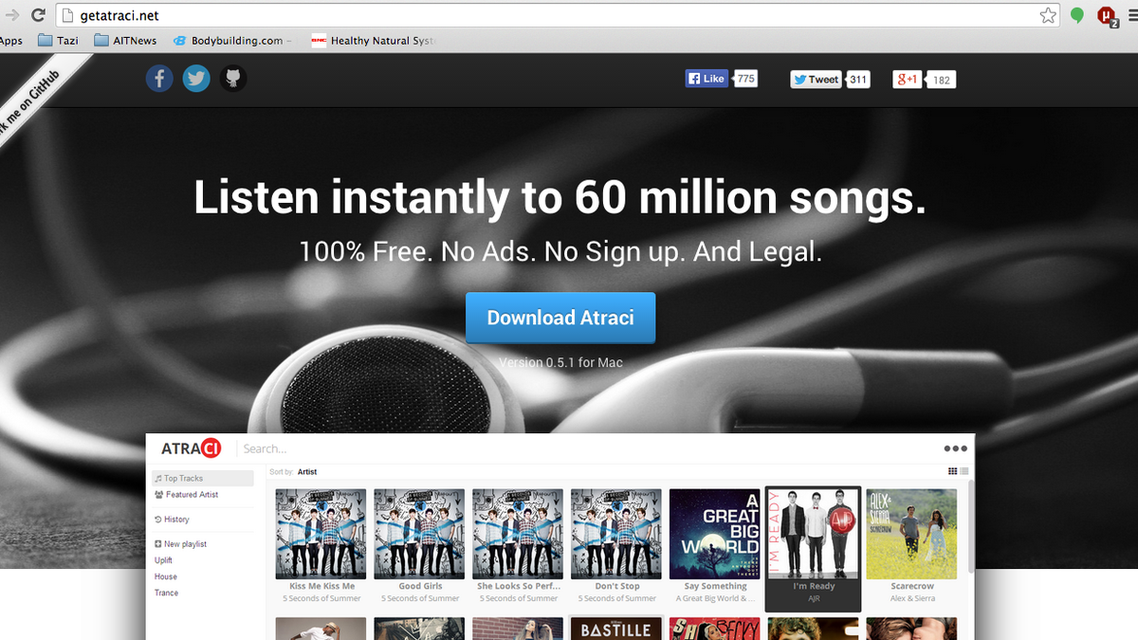The width and height of the screenshot is (1138, 640).
Task: Select Top Tracks in the sidebar
Action: point(202,478)
